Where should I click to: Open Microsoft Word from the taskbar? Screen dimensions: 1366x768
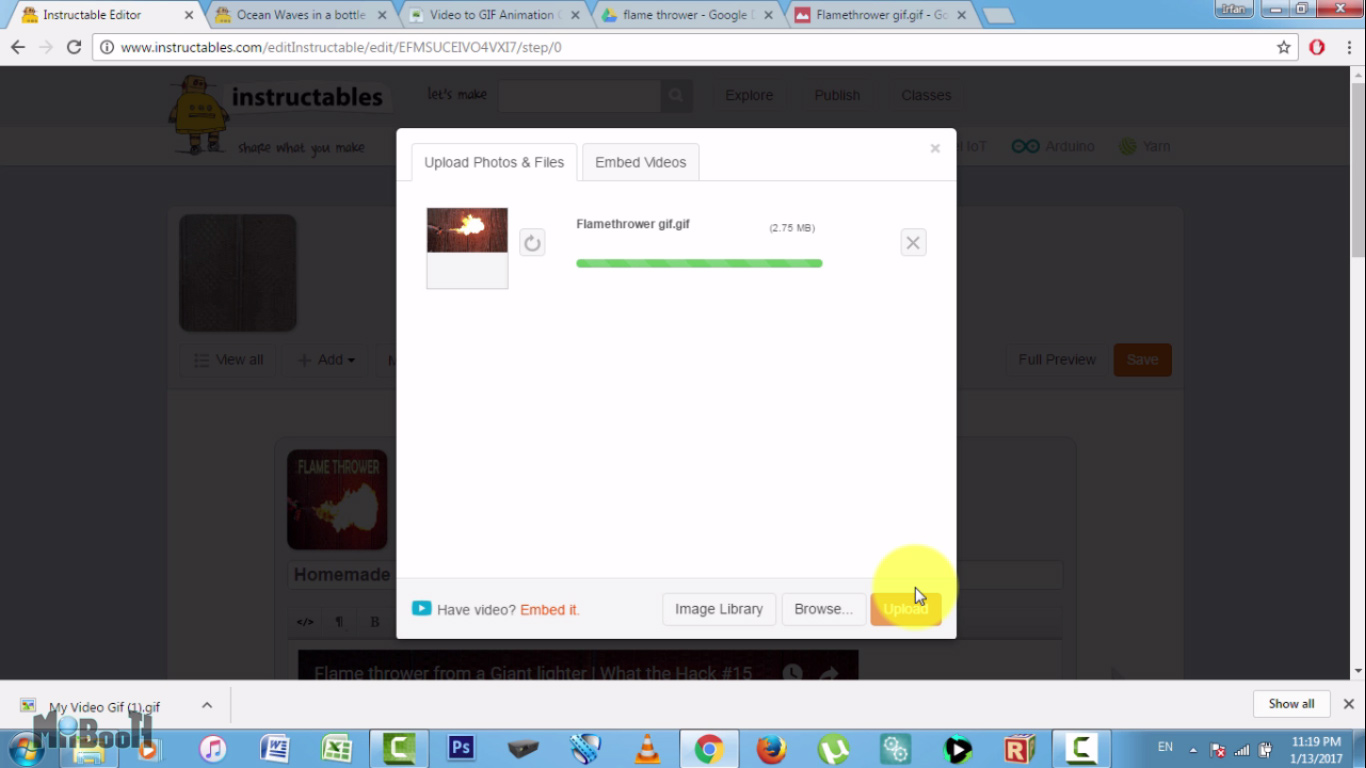(x=274, y=748)
